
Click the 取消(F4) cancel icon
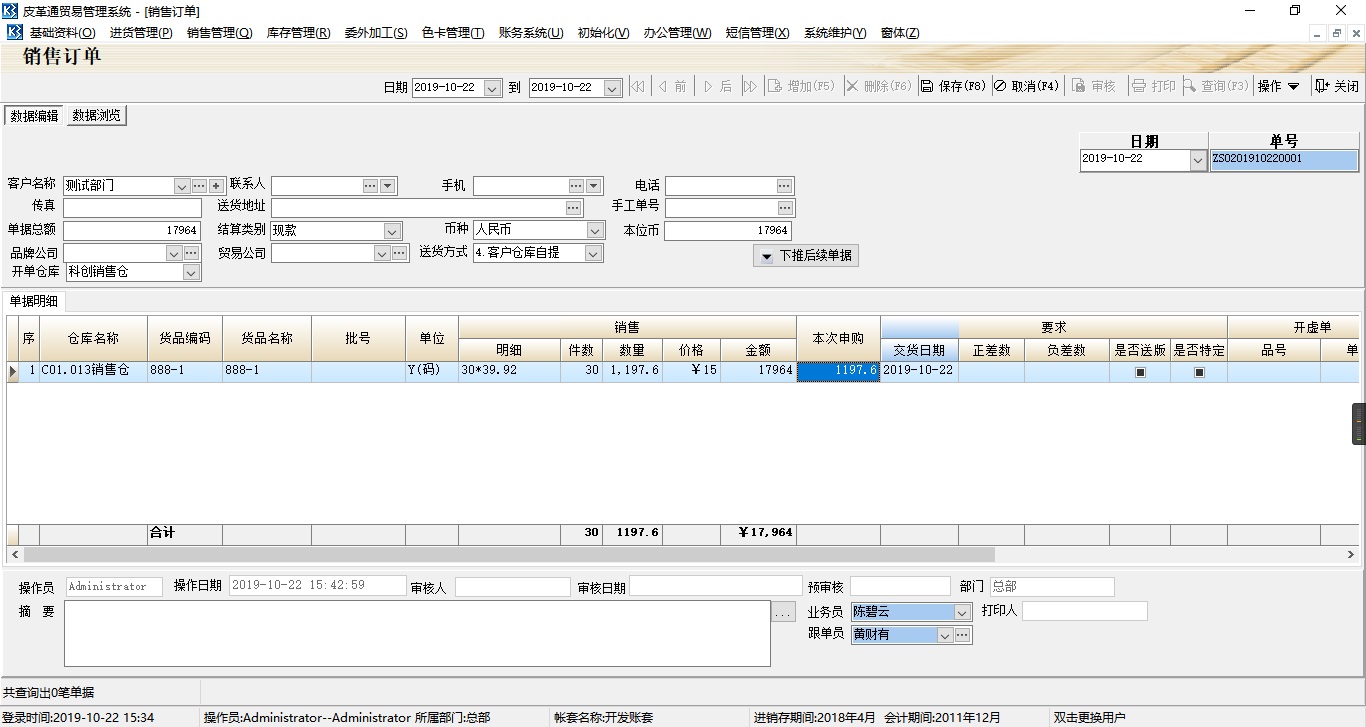pyautogui.click(x=999, y=86)
